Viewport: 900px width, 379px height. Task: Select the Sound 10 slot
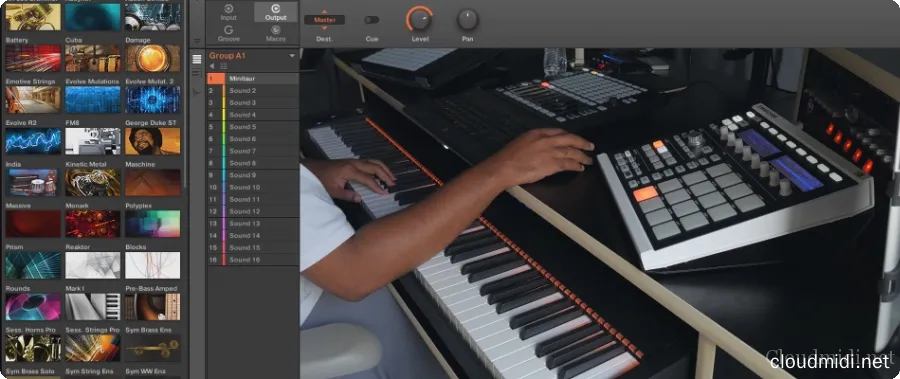(x=253, y=187)
